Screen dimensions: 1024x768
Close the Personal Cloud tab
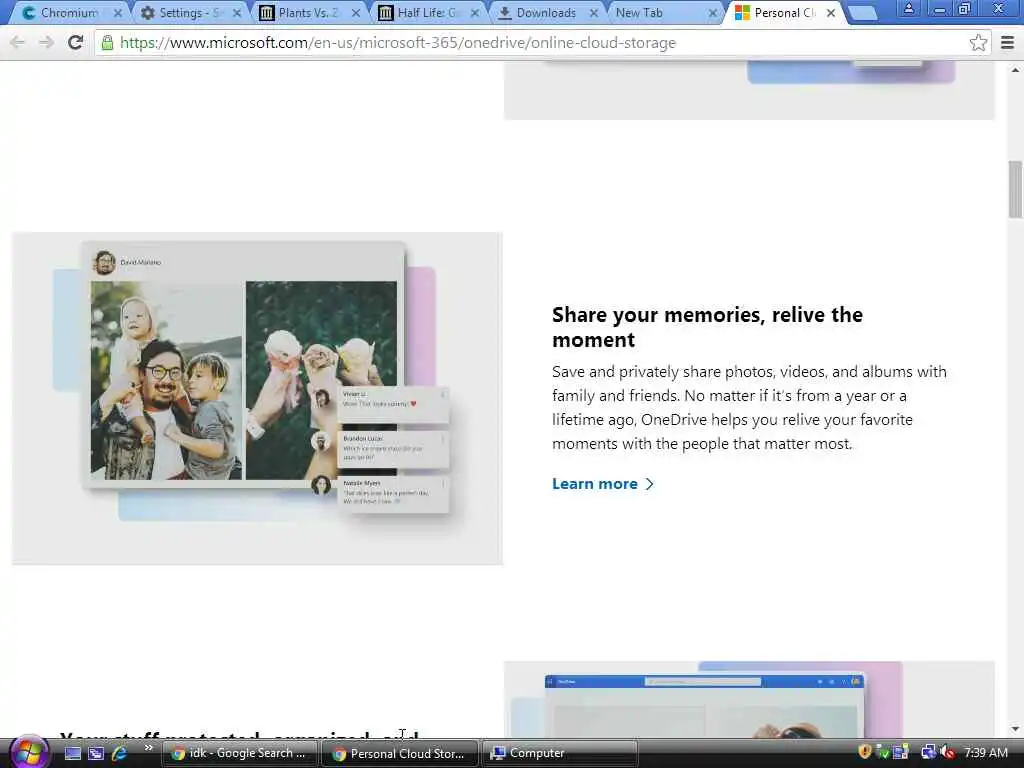point(831,12)
